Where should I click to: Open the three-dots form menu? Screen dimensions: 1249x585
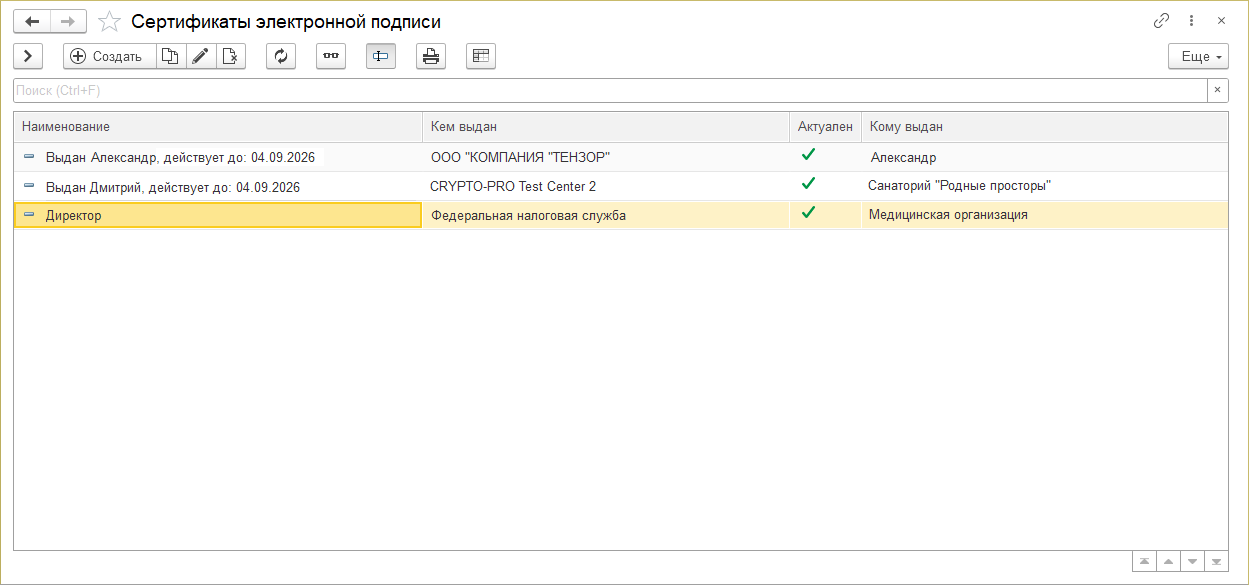coord(1191,21)
